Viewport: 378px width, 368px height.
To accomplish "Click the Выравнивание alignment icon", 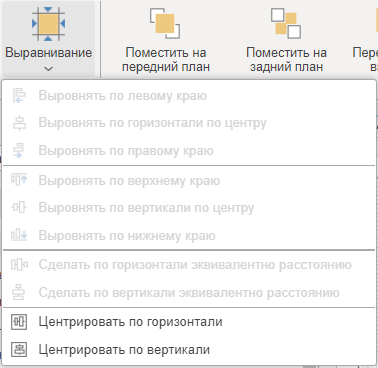I will pyautogui.click(x=48, y=23).
